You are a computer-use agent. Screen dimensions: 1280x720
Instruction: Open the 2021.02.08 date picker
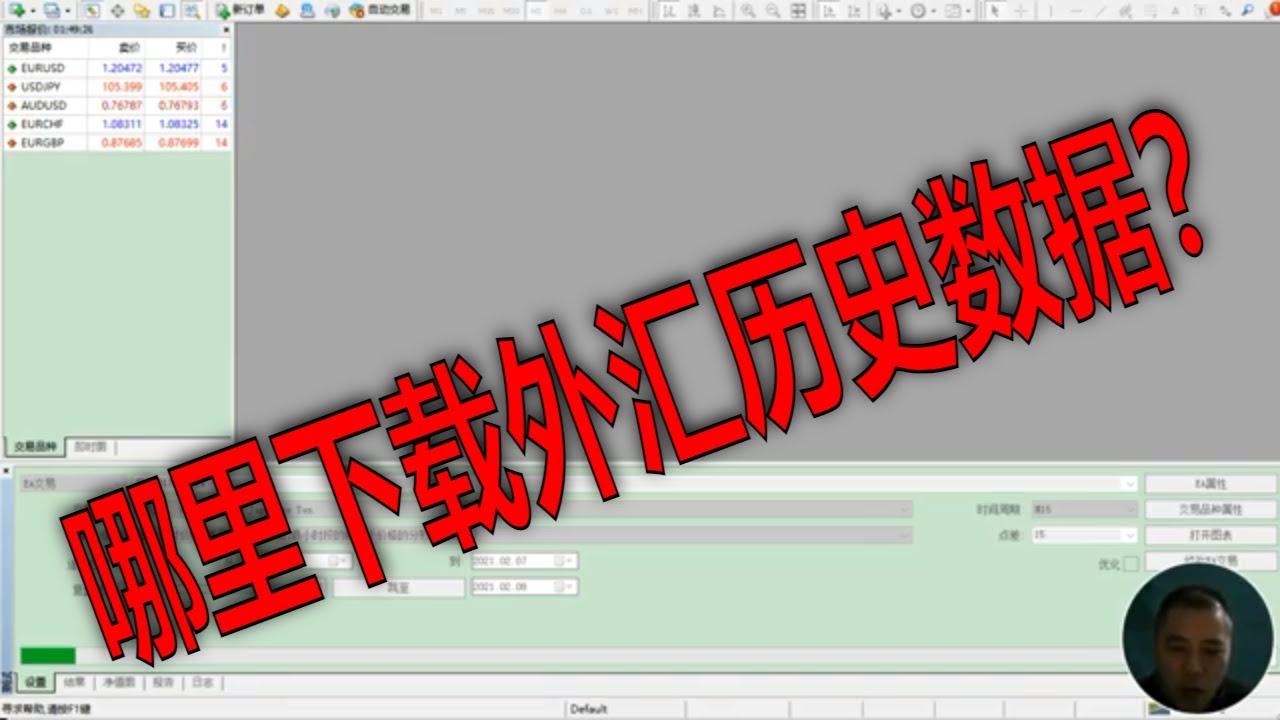coord(523,587)
